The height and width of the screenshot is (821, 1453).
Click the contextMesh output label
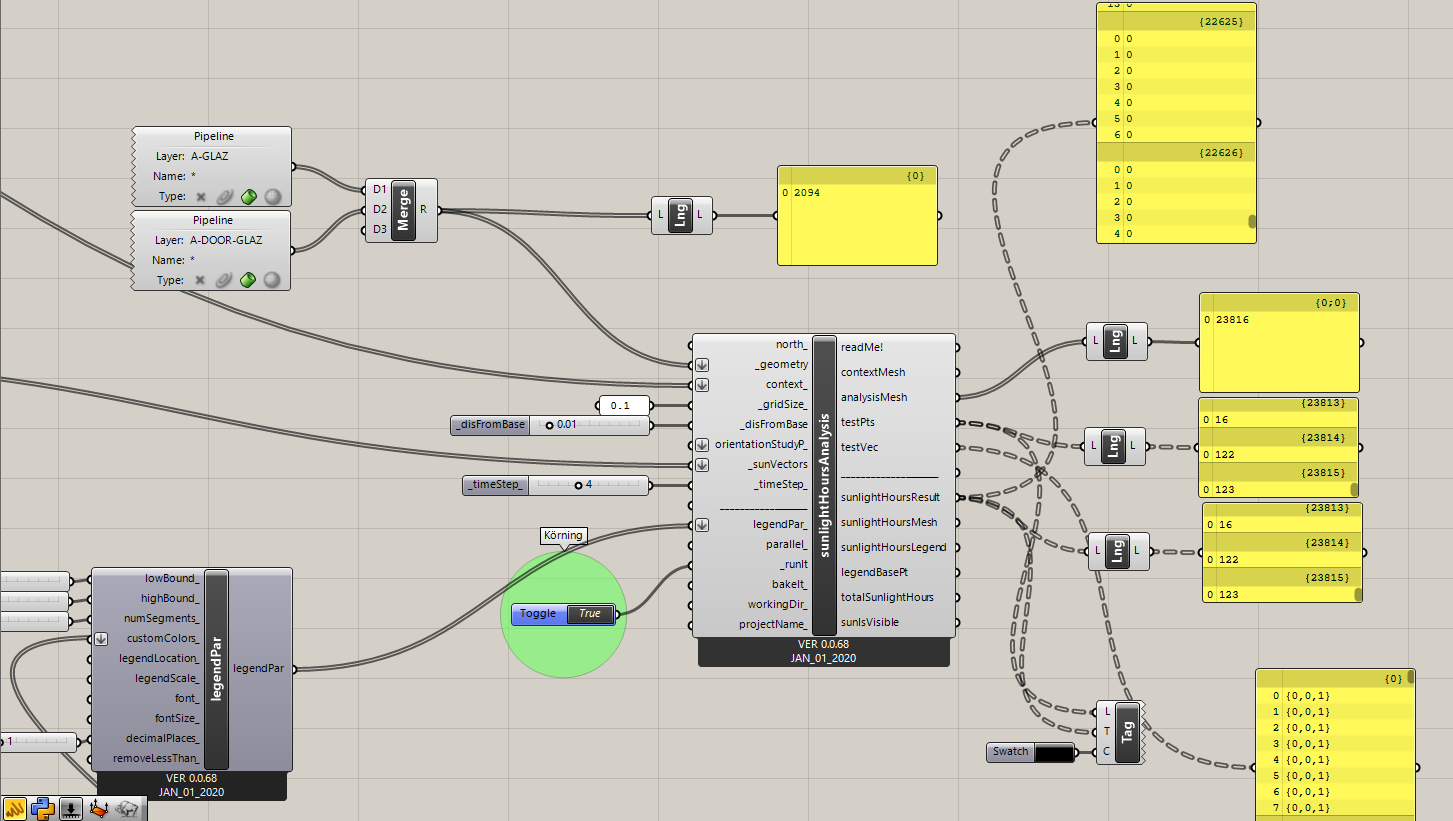[873, 372]
